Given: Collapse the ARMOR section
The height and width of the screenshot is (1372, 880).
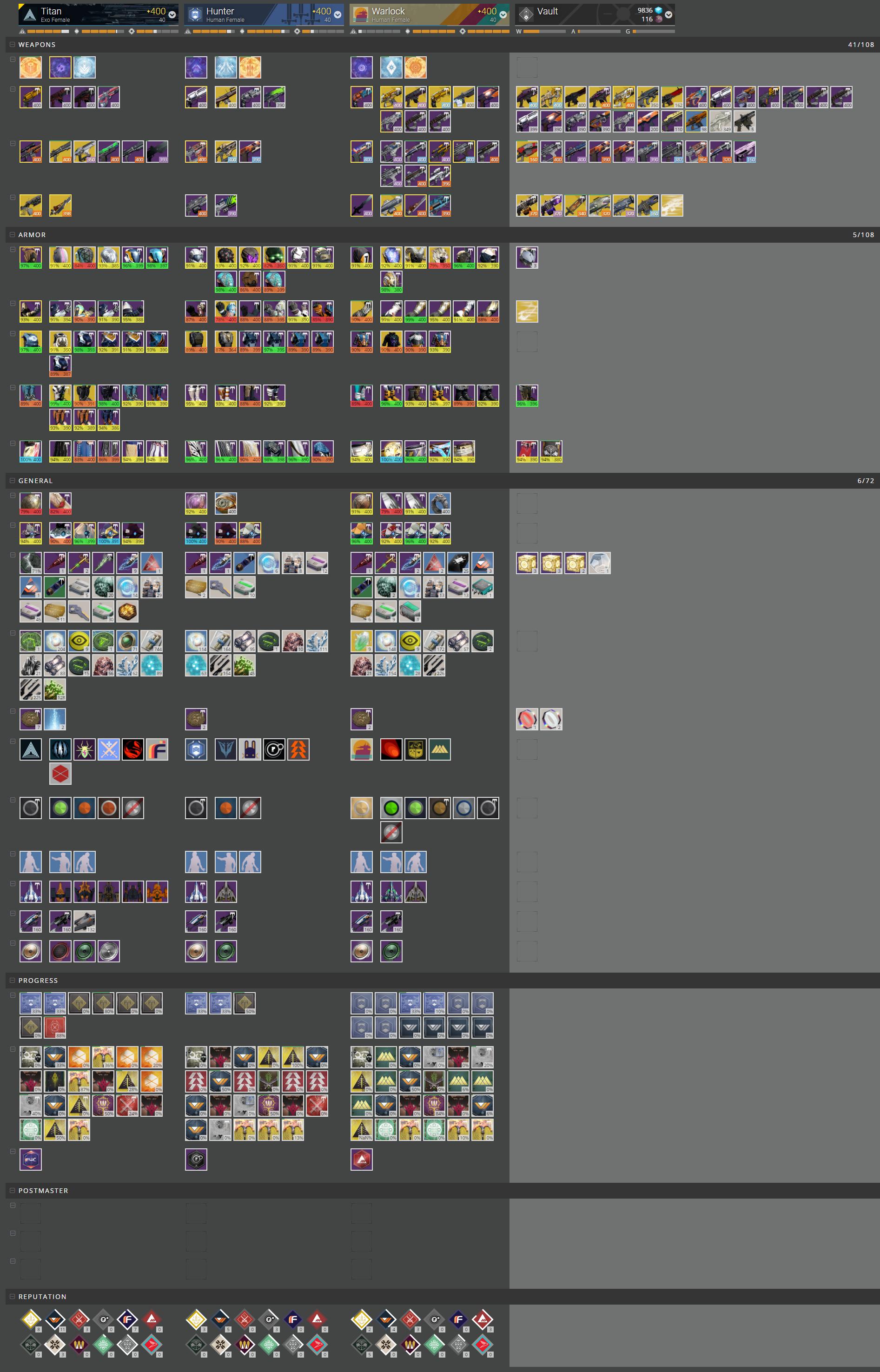Looking at the screenshot, I should [x=12, y=234].
